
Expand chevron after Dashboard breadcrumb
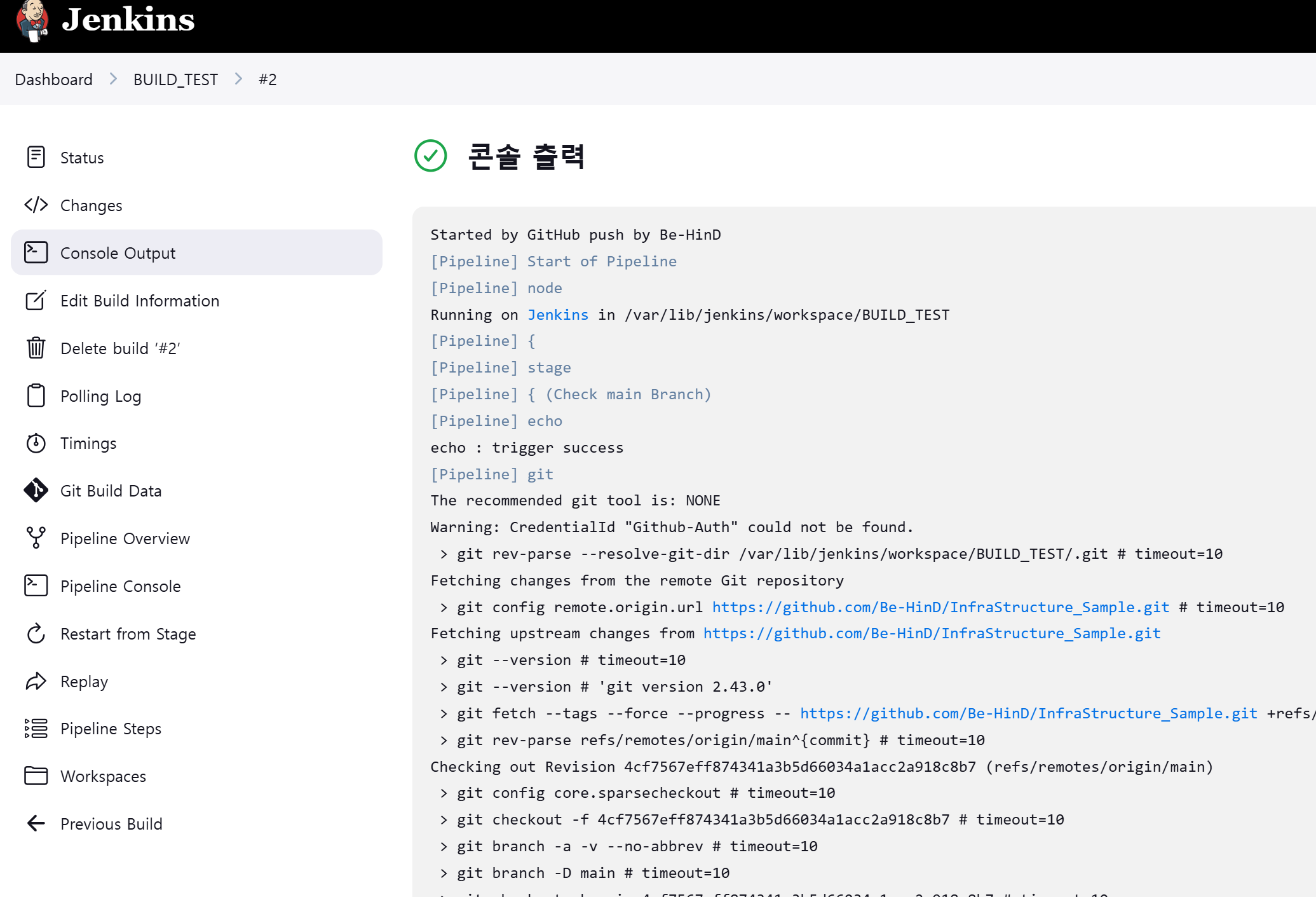113,79
